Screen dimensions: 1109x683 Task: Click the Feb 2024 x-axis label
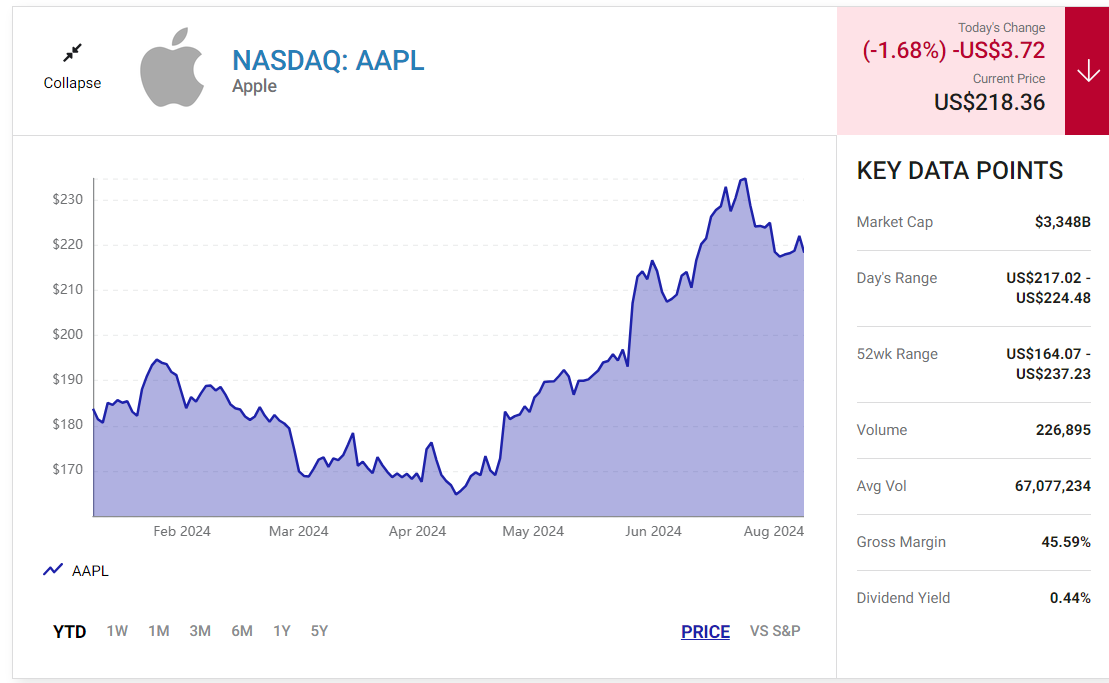click(182, 531)
